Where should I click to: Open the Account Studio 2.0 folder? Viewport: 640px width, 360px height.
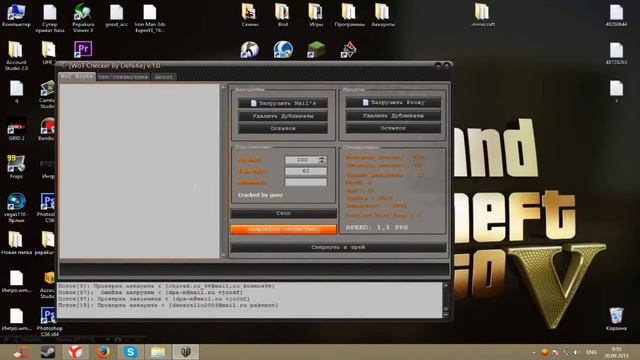click(16, 56)
